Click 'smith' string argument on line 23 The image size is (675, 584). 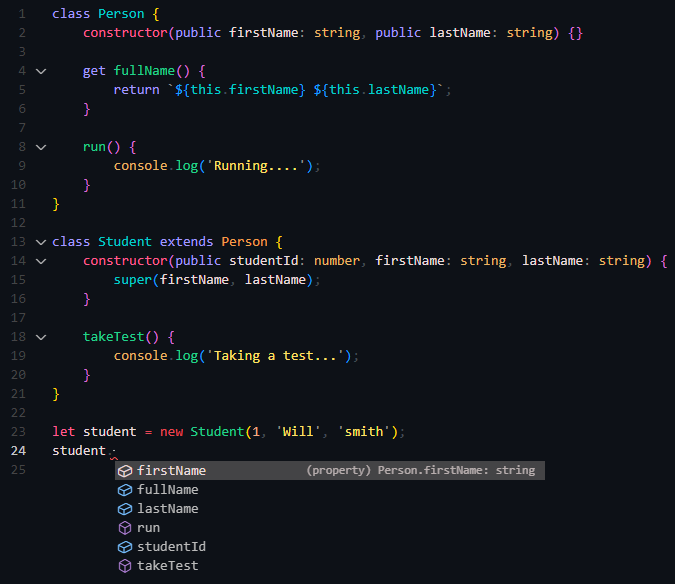[364, 432]
